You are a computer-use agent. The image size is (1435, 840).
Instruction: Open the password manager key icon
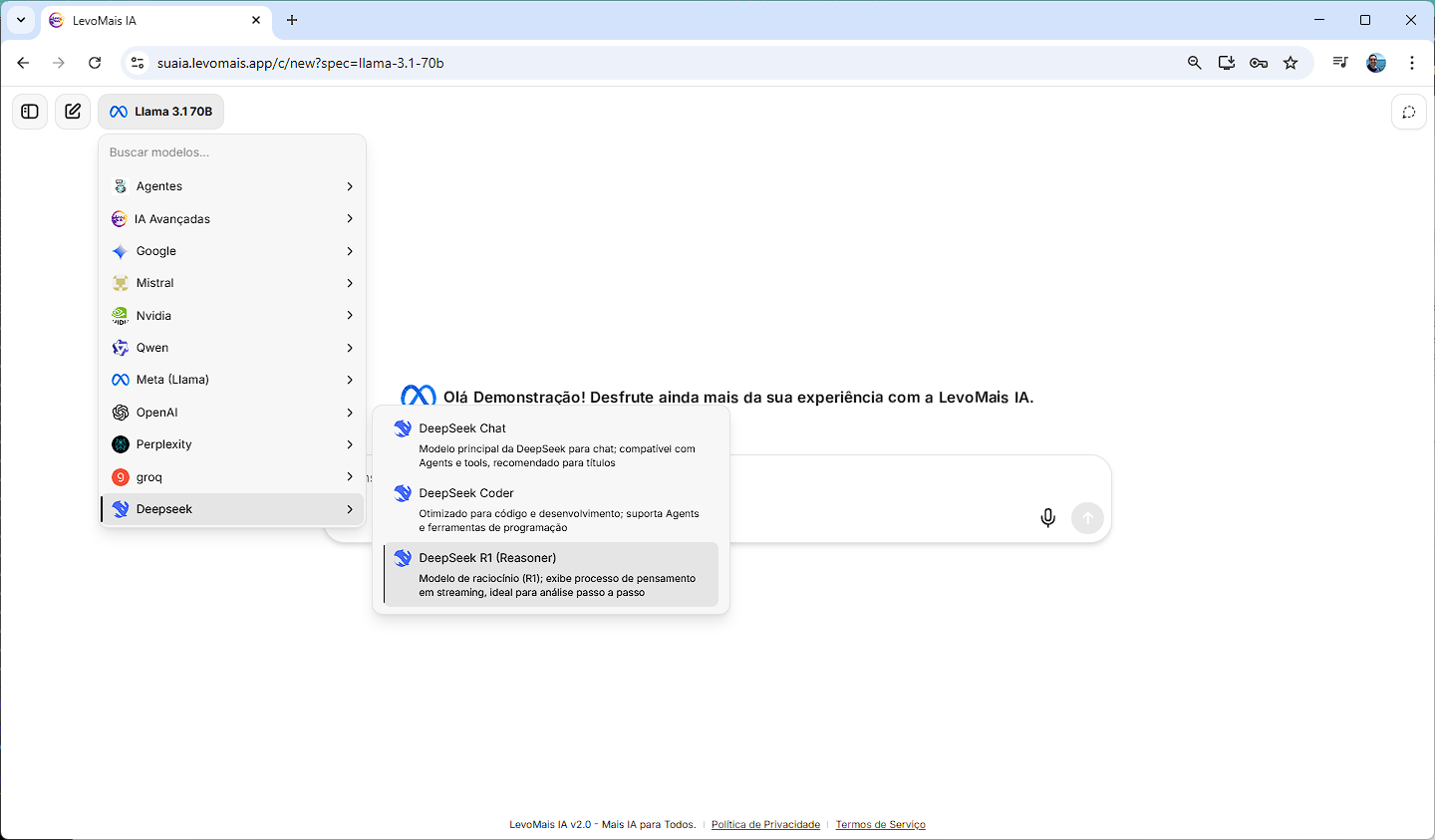[x=1259, y=63]
